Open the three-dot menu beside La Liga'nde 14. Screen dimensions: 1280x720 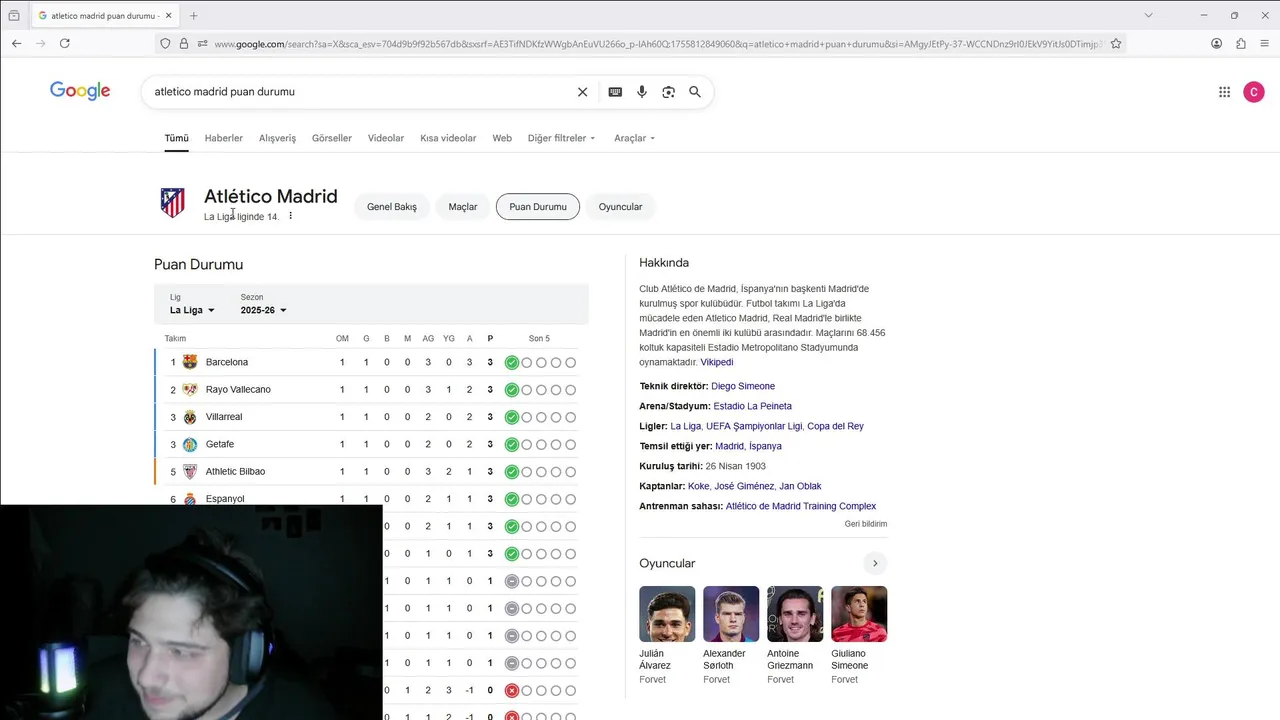[291, 216]
